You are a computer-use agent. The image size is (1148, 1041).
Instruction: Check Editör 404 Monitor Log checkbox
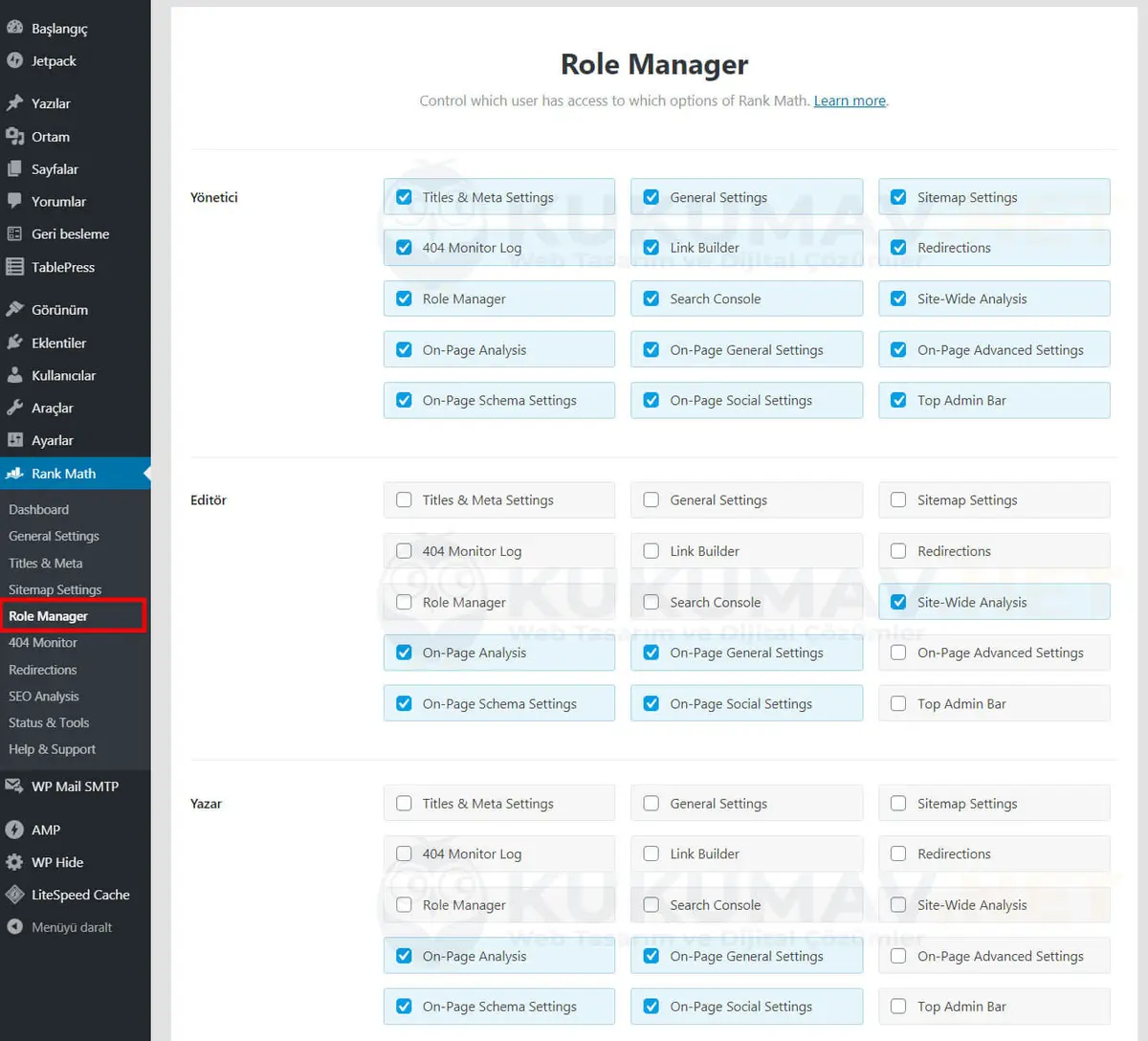(x=404, y=551)
